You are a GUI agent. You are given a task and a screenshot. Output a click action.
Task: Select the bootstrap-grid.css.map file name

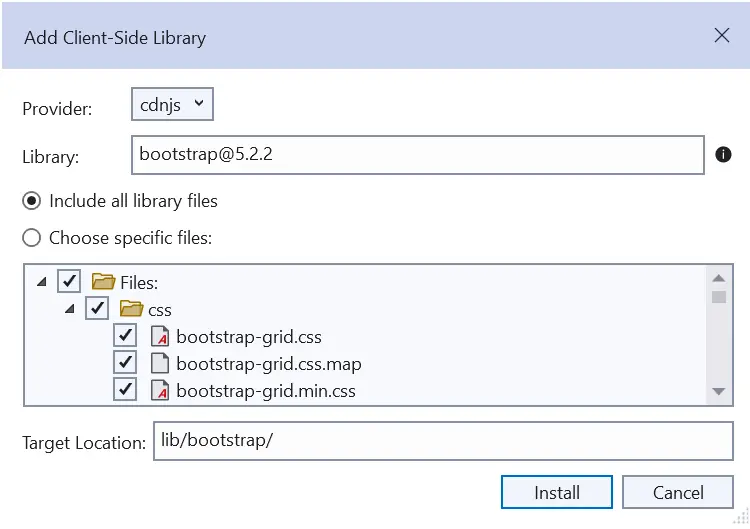[269, 364]
